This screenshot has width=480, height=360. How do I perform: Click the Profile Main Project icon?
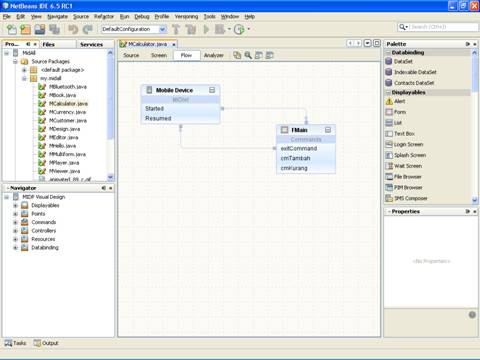coord(239,30)
